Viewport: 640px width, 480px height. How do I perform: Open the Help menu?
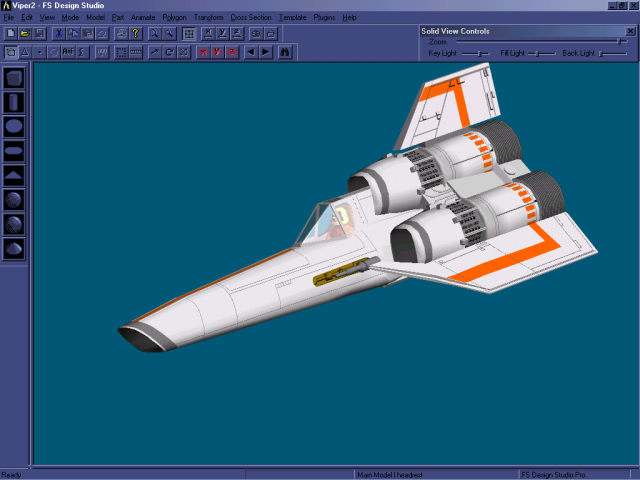click(349, 18)
